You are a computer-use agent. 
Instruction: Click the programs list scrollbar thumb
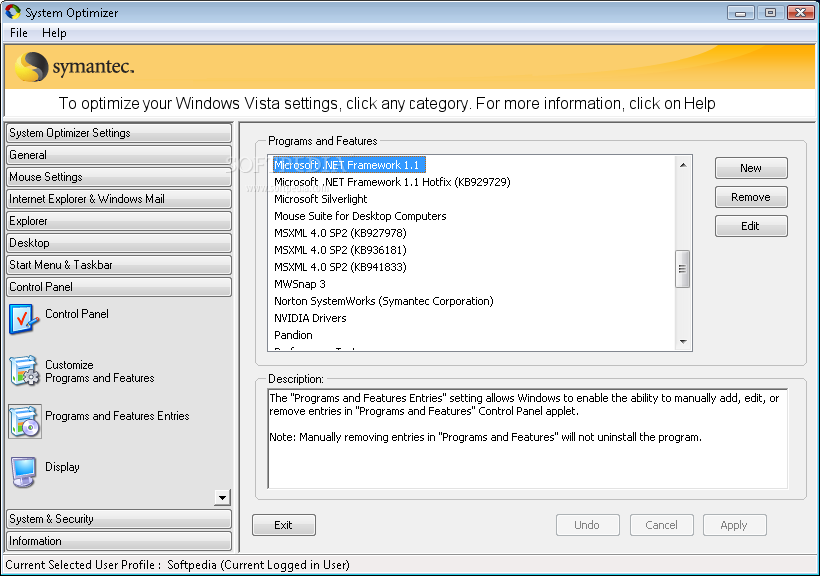click(x=682, y=269)
